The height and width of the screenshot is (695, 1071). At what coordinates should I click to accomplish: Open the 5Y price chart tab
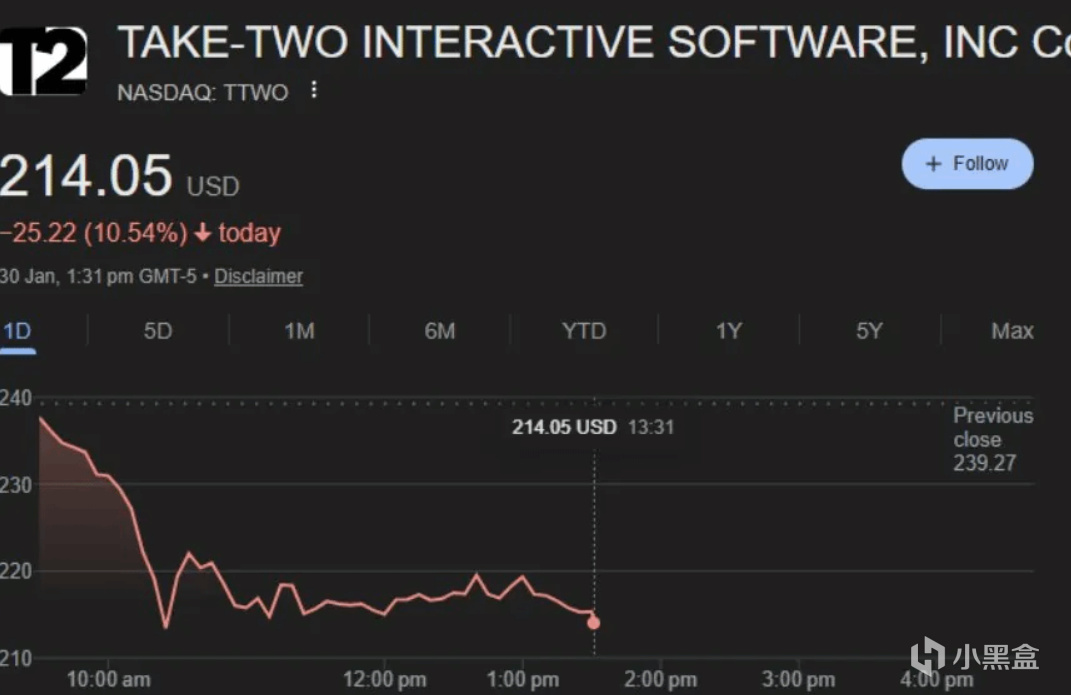[869, 331]
